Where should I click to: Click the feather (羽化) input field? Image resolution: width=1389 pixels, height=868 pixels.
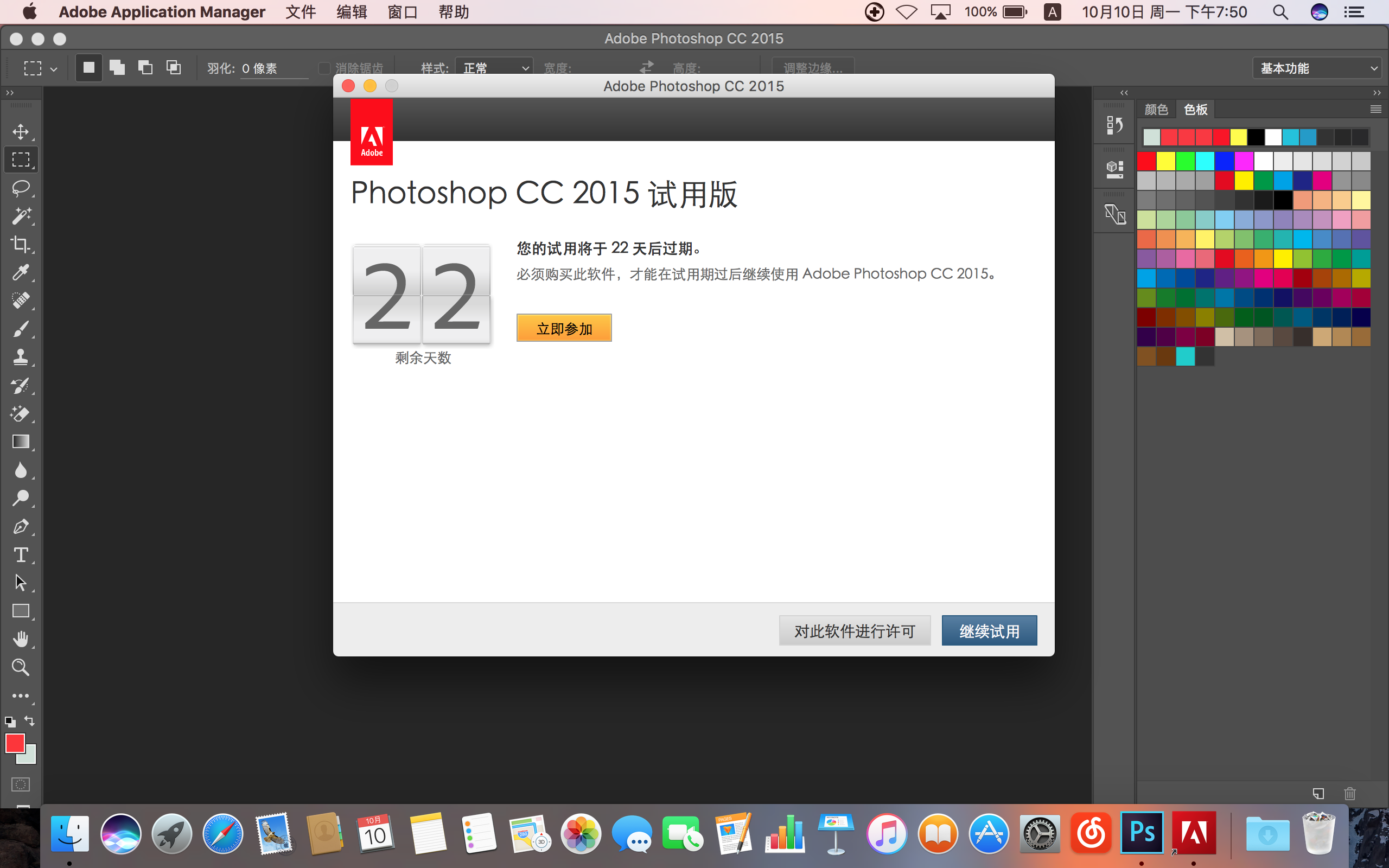coord(273,68)
